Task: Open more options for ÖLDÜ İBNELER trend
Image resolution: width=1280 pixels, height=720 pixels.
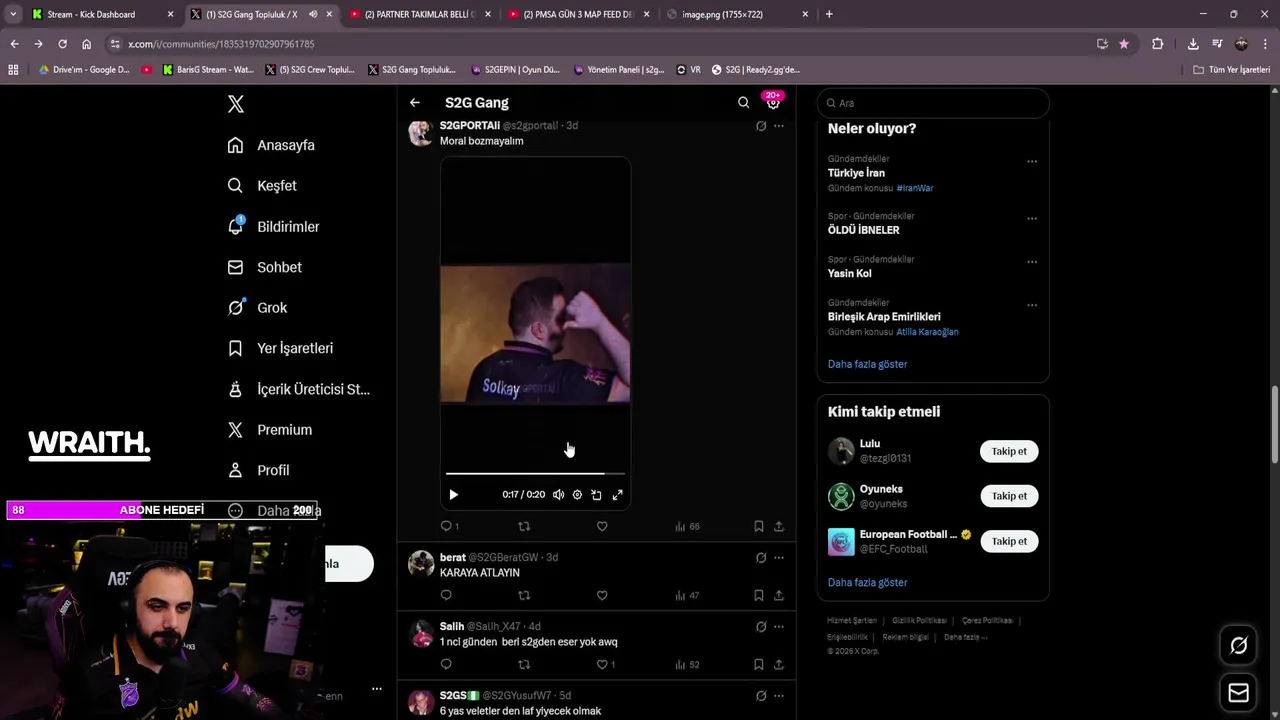Action: pos(1032,218)
